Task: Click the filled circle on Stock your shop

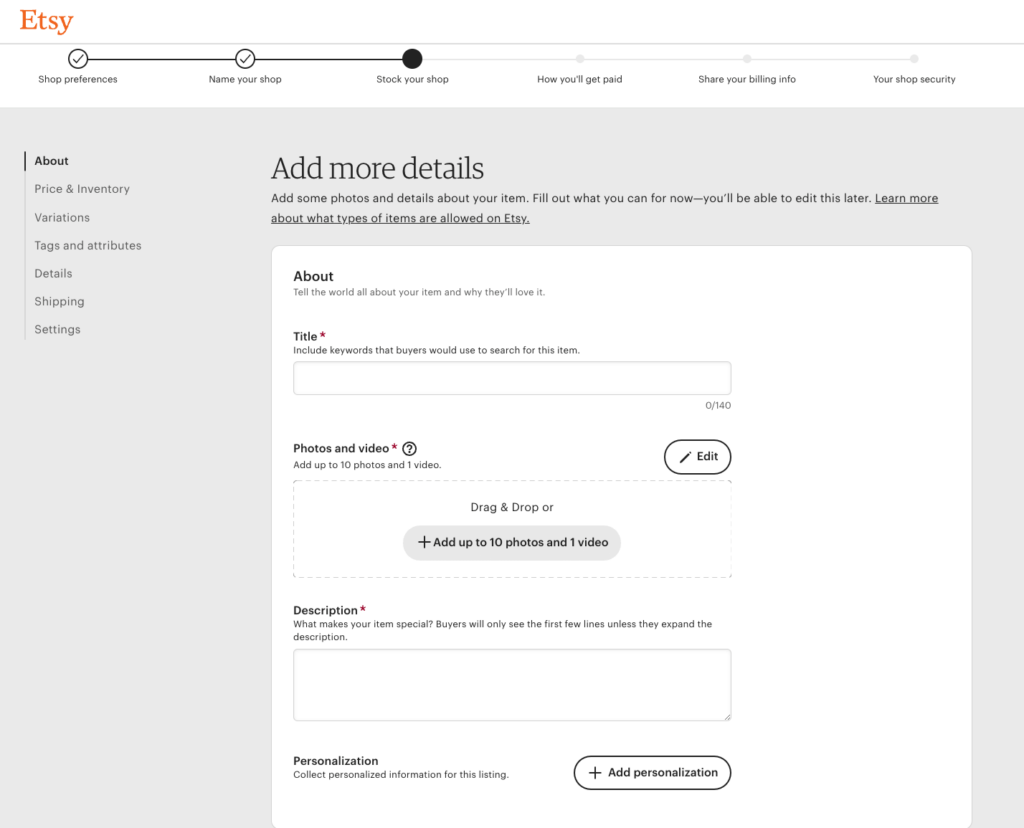Action: pos(412,58)
